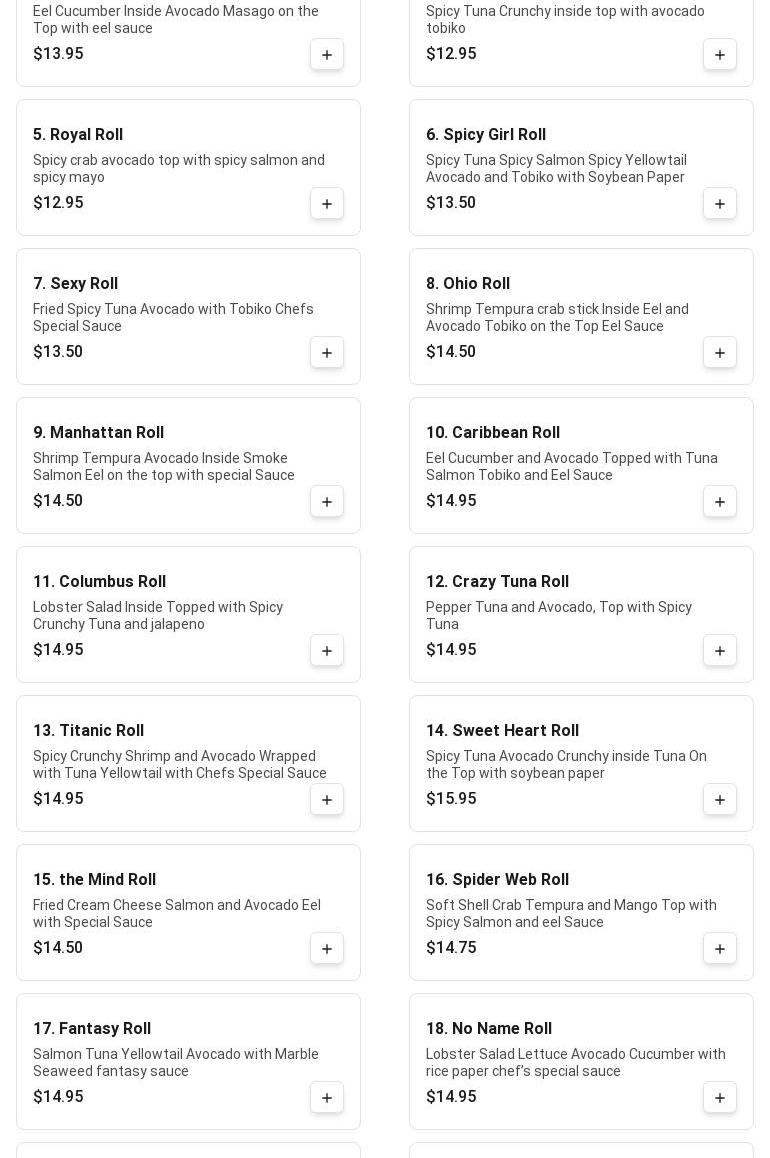The height and width of the screenshot is (1158, 770).
Task: Add Sweet Heart Roll to cart
Action: [720, 800]
